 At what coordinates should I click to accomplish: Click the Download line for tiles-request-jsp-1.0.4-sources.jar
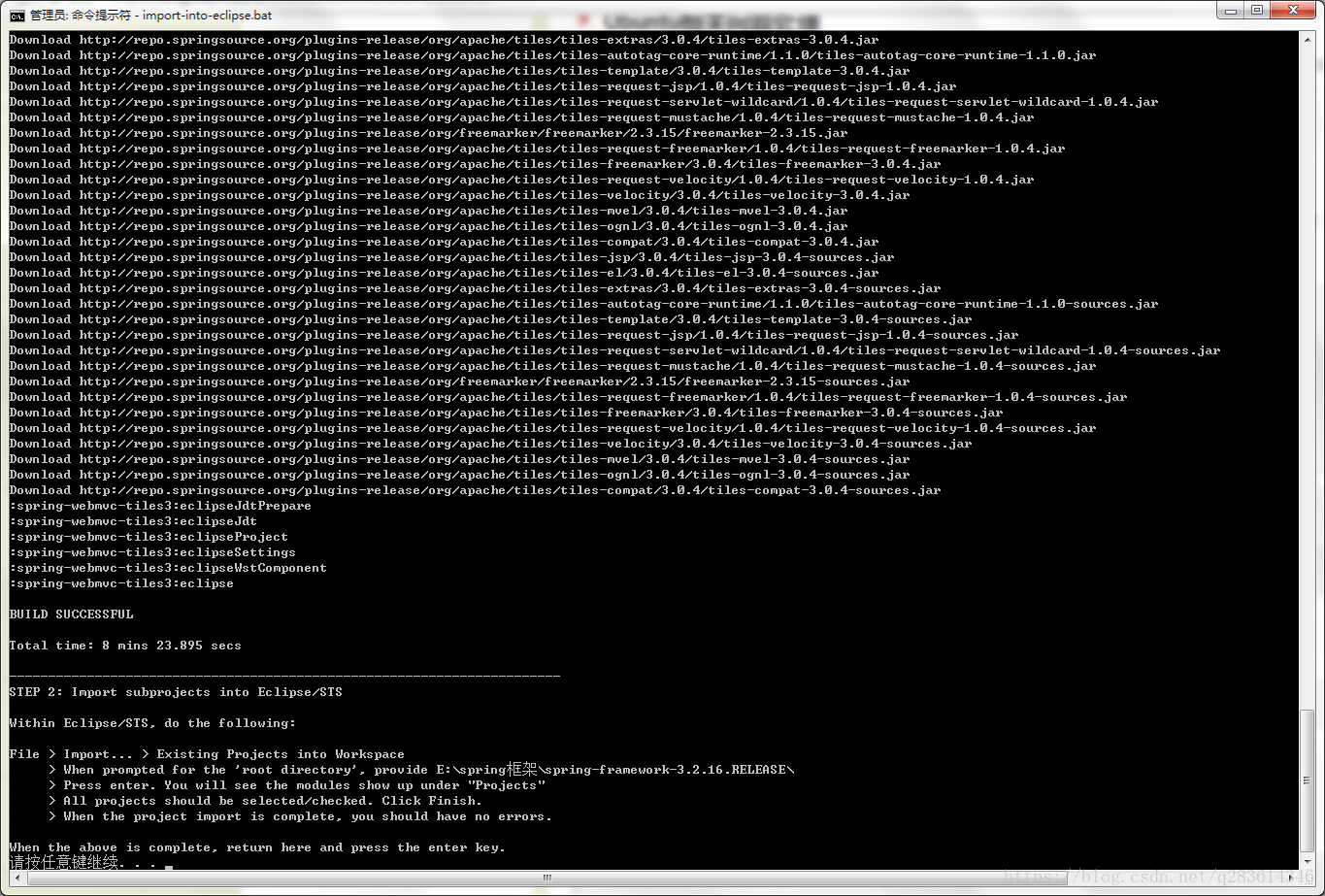pos(514,335)
